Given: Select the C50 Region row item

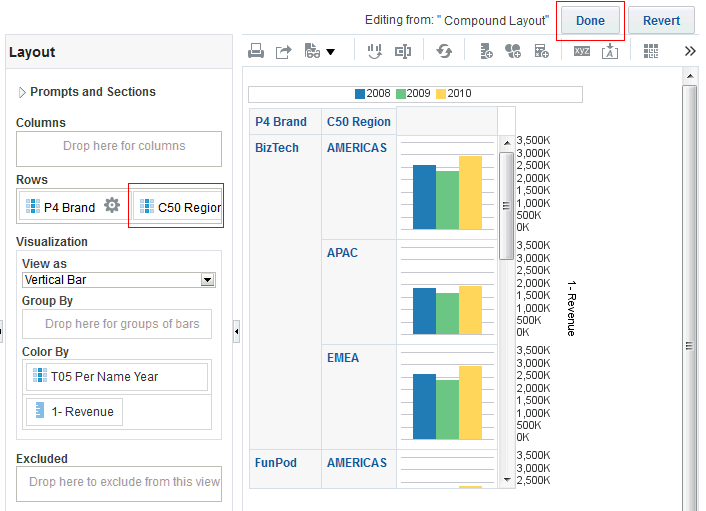Looking at the screenshot, I should (x=180, y=207).
